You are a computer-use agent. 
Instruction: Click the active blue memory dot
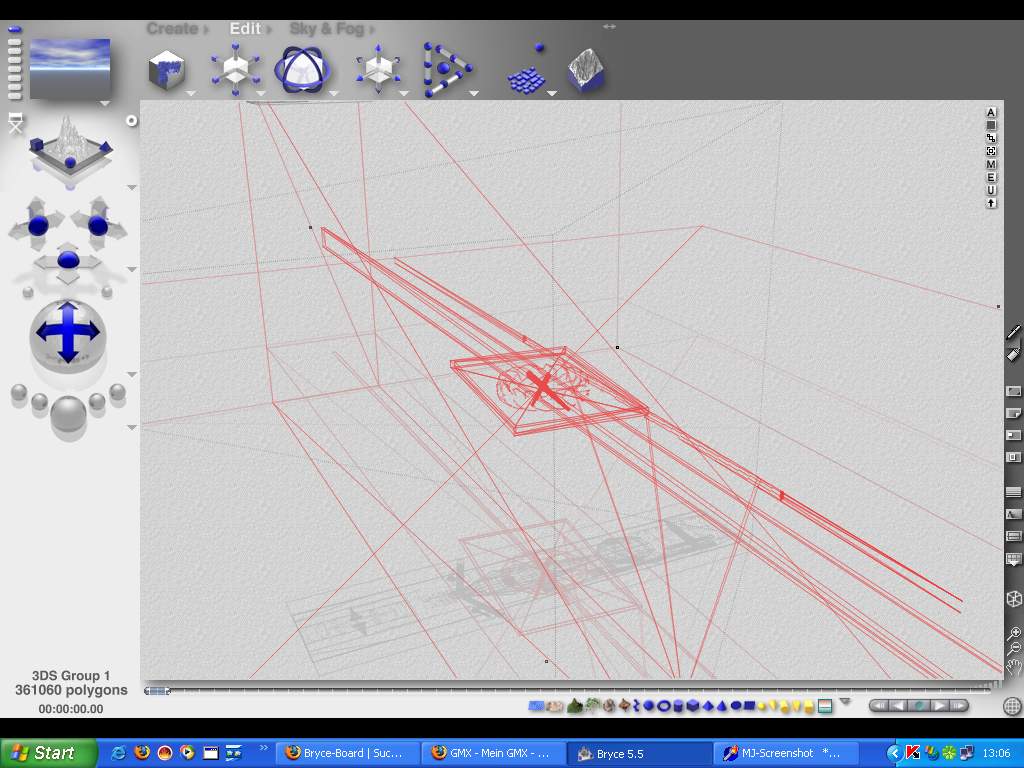coord(14,29)
